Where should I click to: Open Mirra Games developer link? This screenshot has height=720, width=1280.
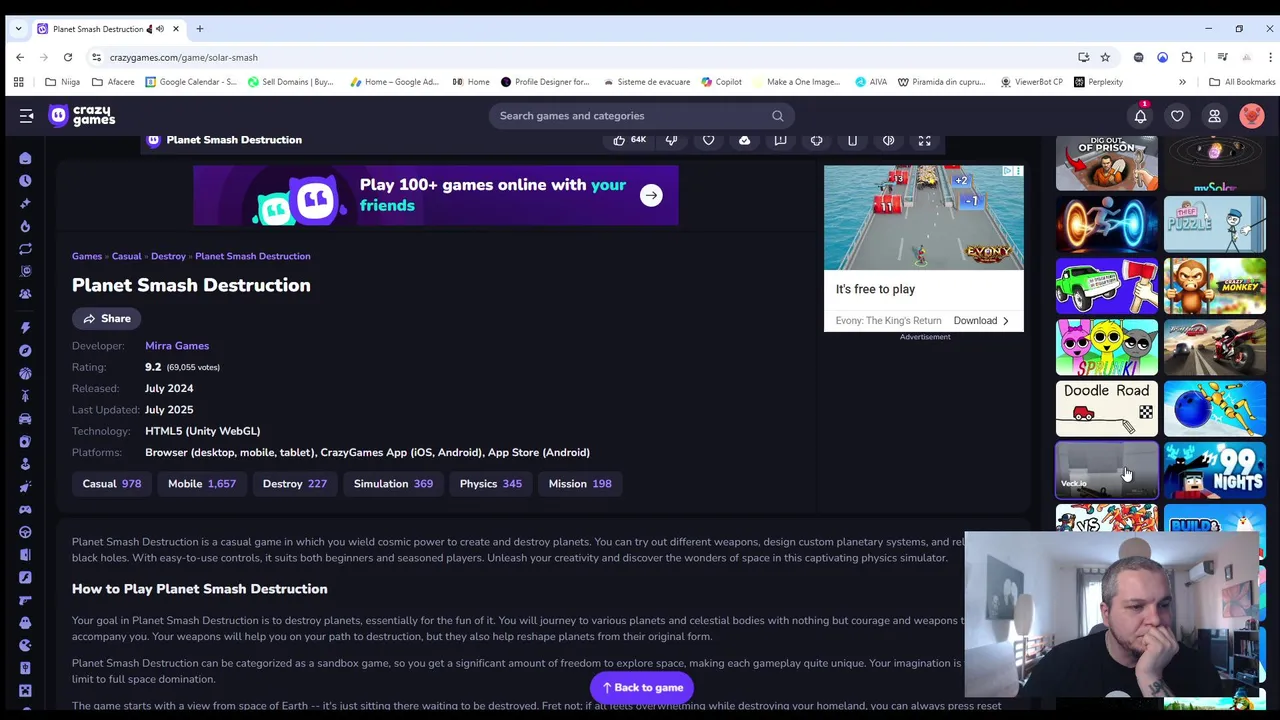pos(177,346)
